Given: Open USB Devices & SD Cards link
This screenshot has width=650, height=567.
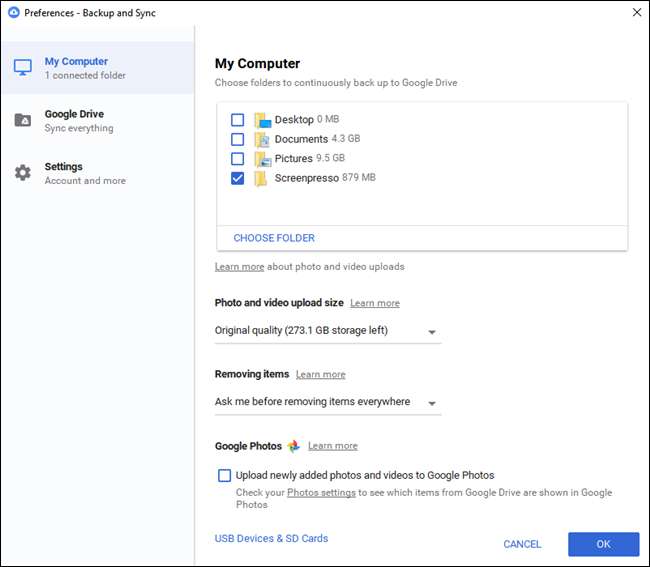Looking at the screenshot, I should tap(271, 539).
